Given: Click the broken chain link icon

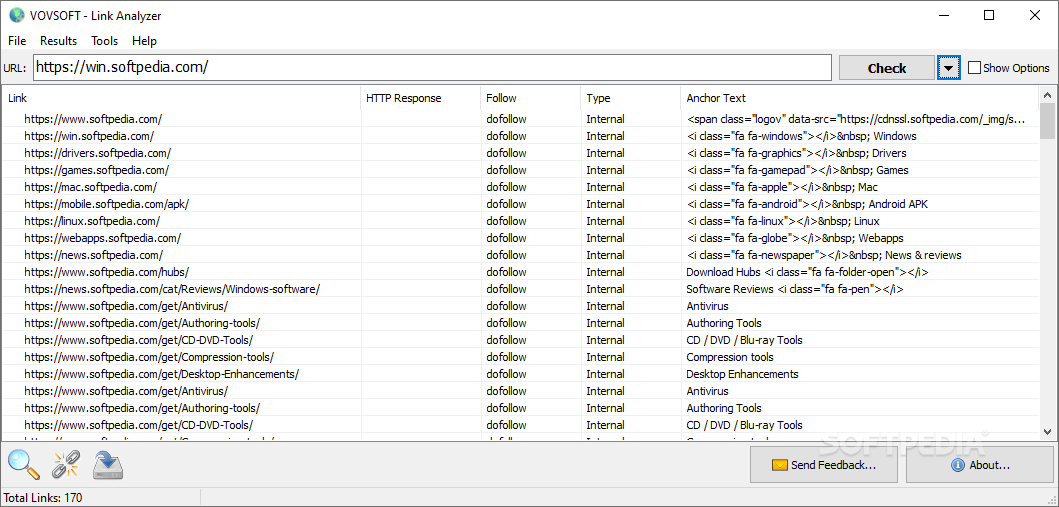Looking at the screenshot, I should (x=66, y=464).
